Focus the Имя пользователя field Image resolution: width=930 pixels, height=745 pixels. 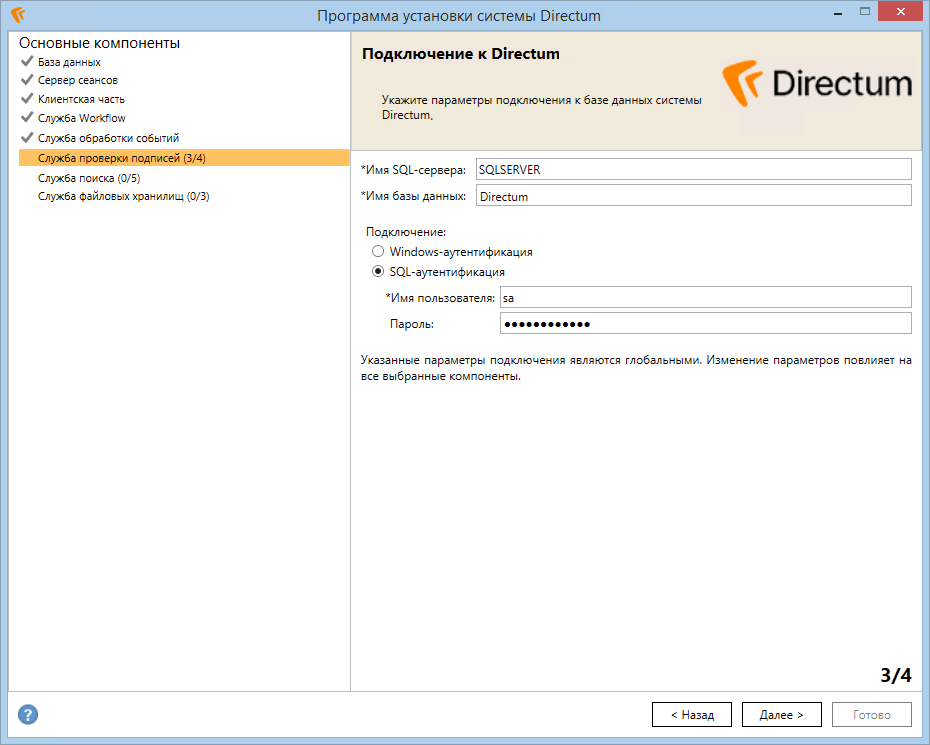click(x=704, y=297)
